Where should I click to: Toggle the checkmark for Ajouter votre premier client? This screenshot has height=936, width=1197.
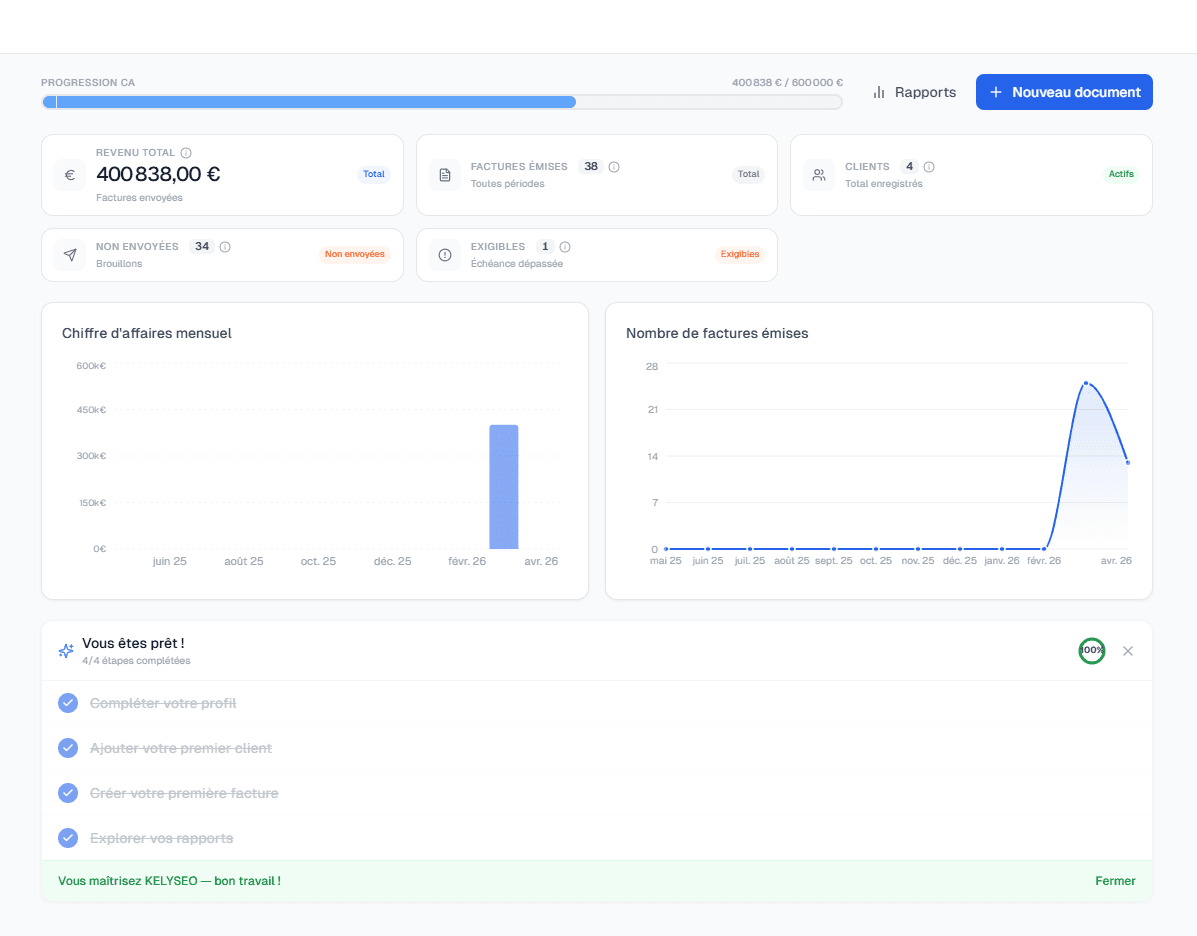coord(68,748)
